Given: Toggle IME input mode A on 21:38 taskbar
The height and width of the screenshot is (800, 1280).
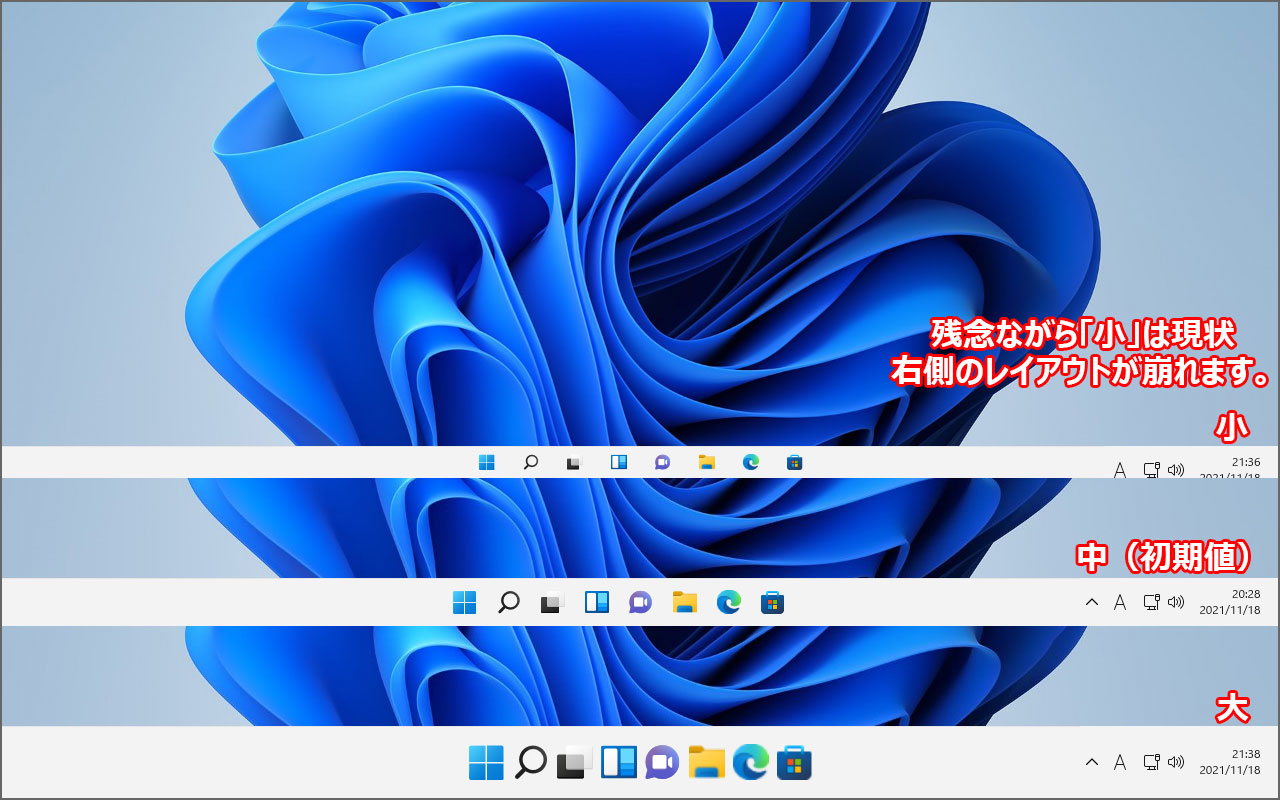Looking at the screenshot, I should (x=1120, y=762).
